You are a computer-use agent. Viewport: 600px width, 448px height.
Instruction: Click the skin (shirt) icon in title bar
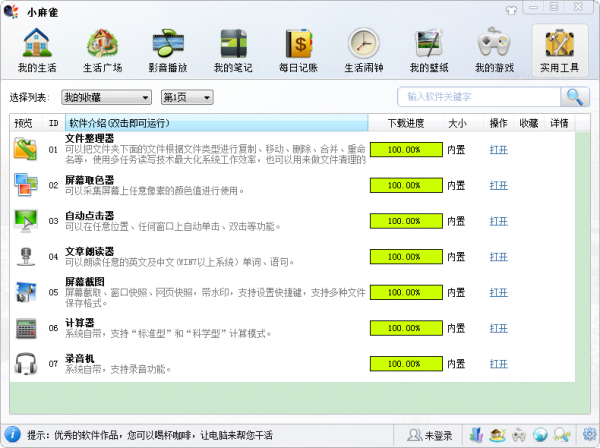pos(511,10)
